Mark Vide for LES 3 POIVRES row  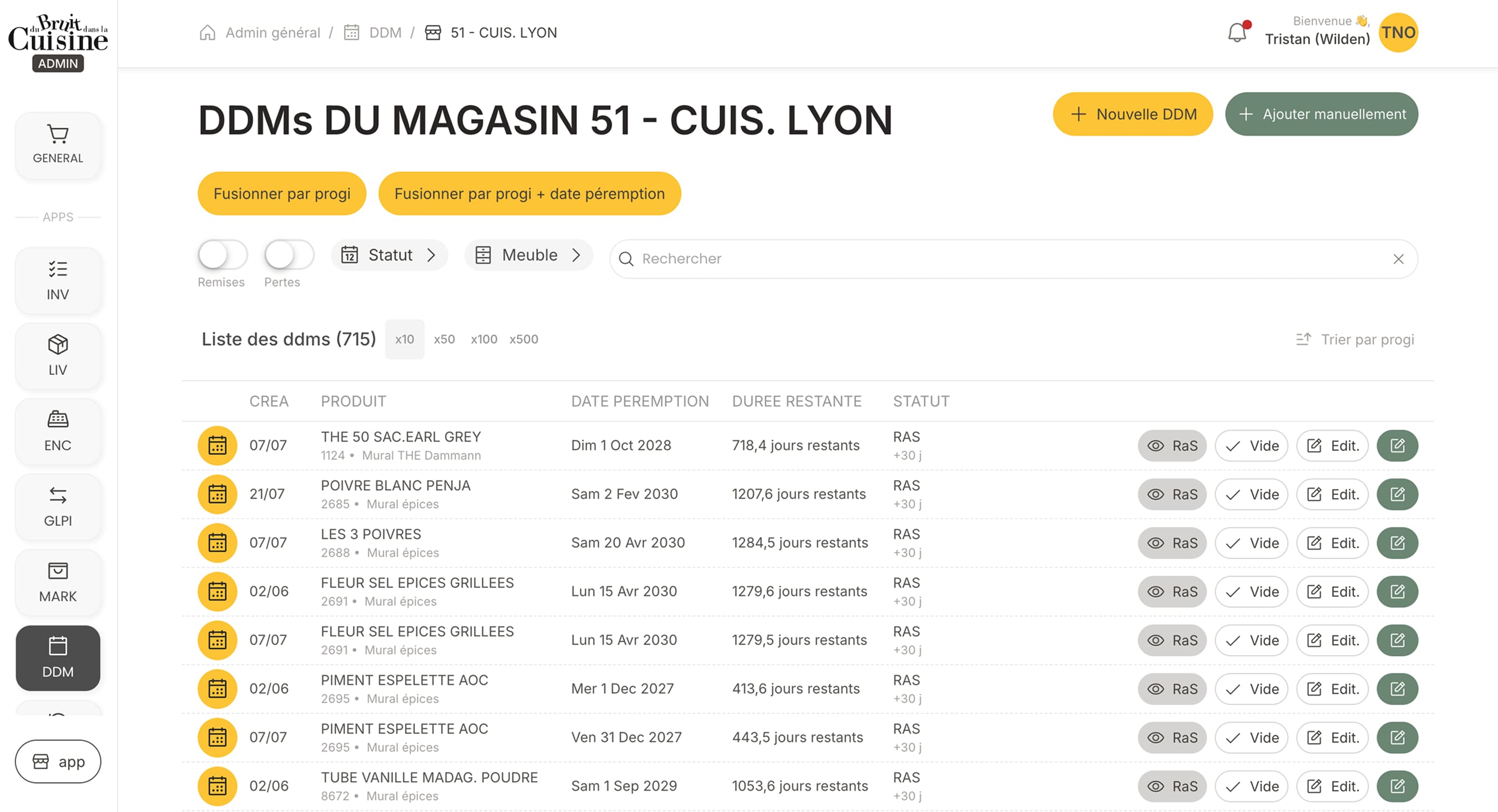[x=1252, y=543]
